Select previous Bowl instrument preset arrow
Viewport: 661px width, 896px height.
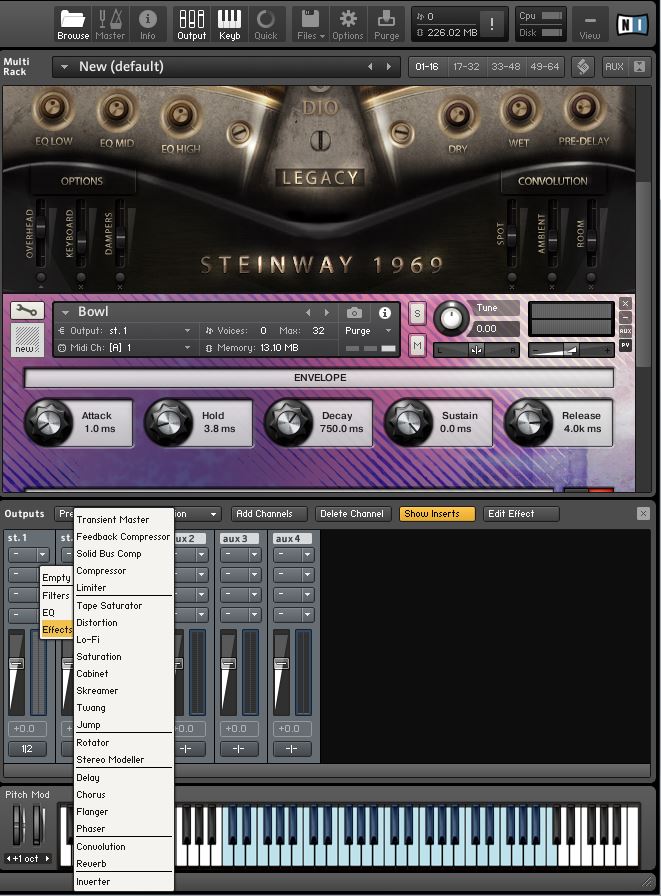tap(309, 313)
